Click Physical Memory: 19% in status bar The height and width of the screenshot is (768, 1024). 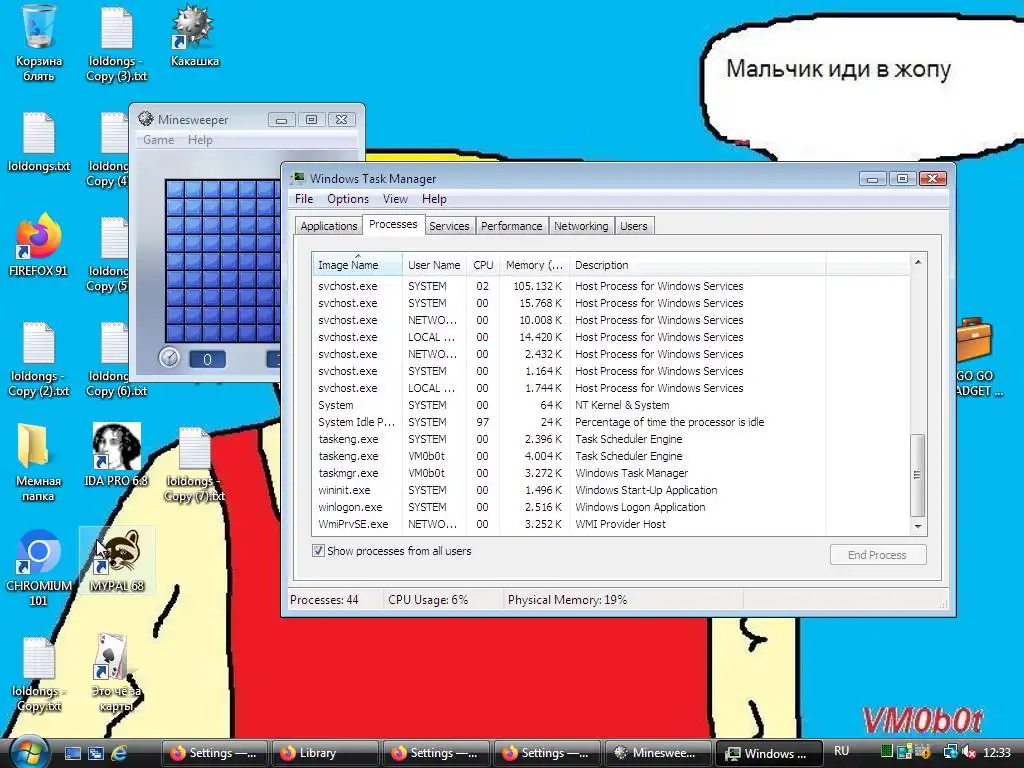point(567,600)
